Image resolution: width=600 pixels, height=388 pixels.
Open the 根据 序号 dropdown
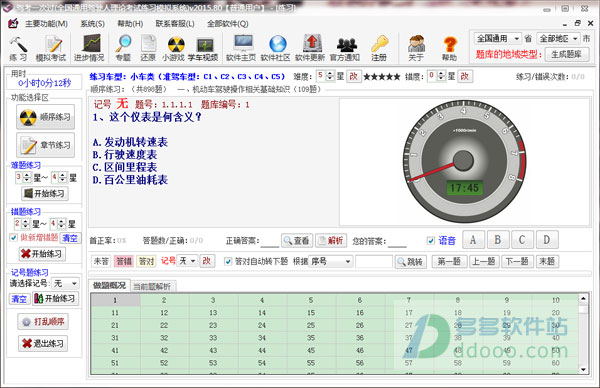pyautogui.click(x=331, y=261)
